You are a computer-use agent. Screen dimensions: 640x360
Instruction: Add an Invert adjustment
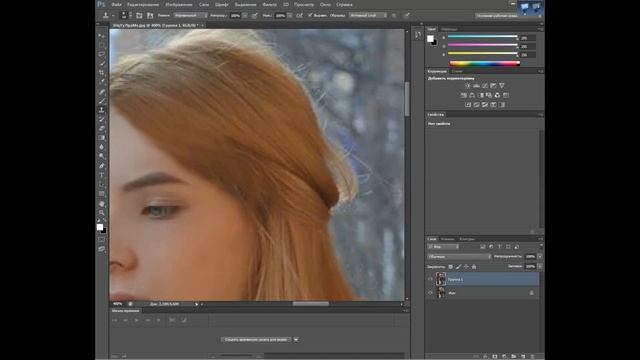pyautogui.click(x=468, y=104)
